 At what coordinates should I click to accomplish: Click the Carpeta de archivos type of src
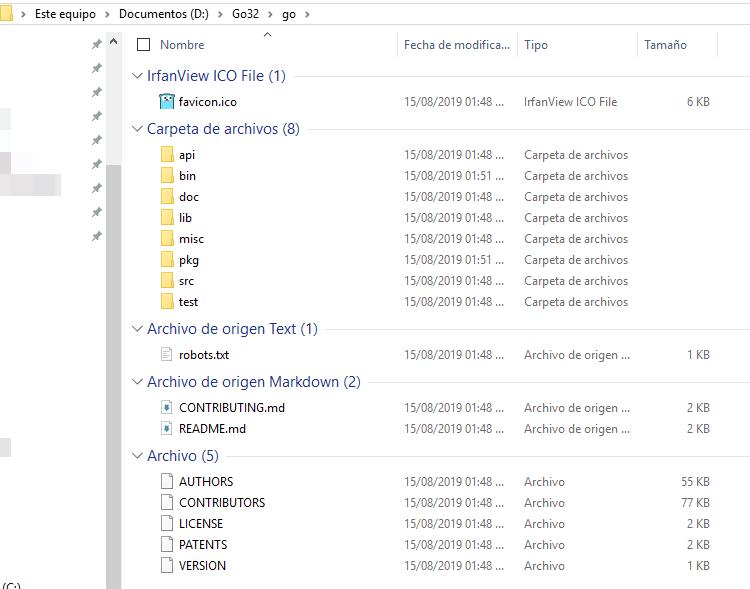coord(576,281)
